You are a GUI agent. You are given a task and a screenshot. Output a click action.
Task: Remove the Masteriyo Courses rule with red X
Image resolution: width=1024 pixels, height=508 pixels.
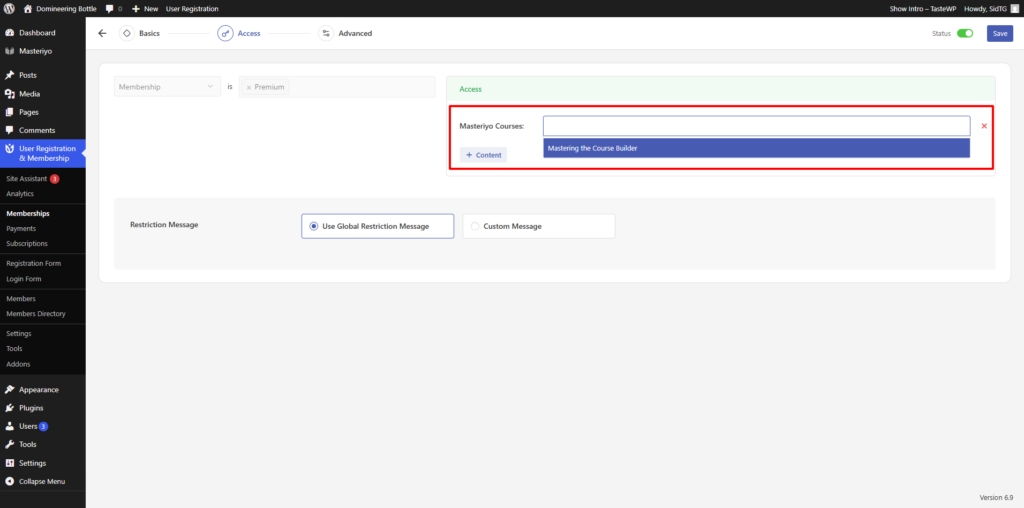point(984,126)
